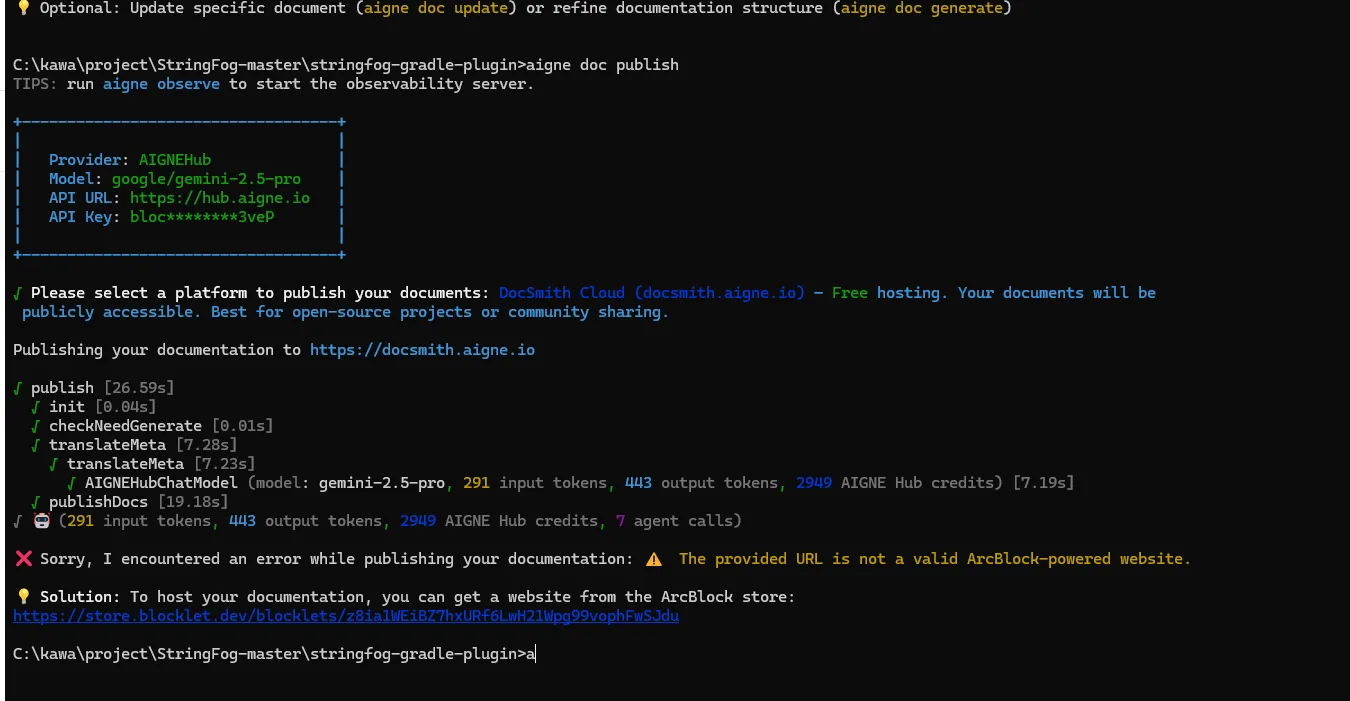Click the 'aigne doc generate' text
Image resolution: width=1350 pixels, height=701 pixels.
[x=920, y=8]
